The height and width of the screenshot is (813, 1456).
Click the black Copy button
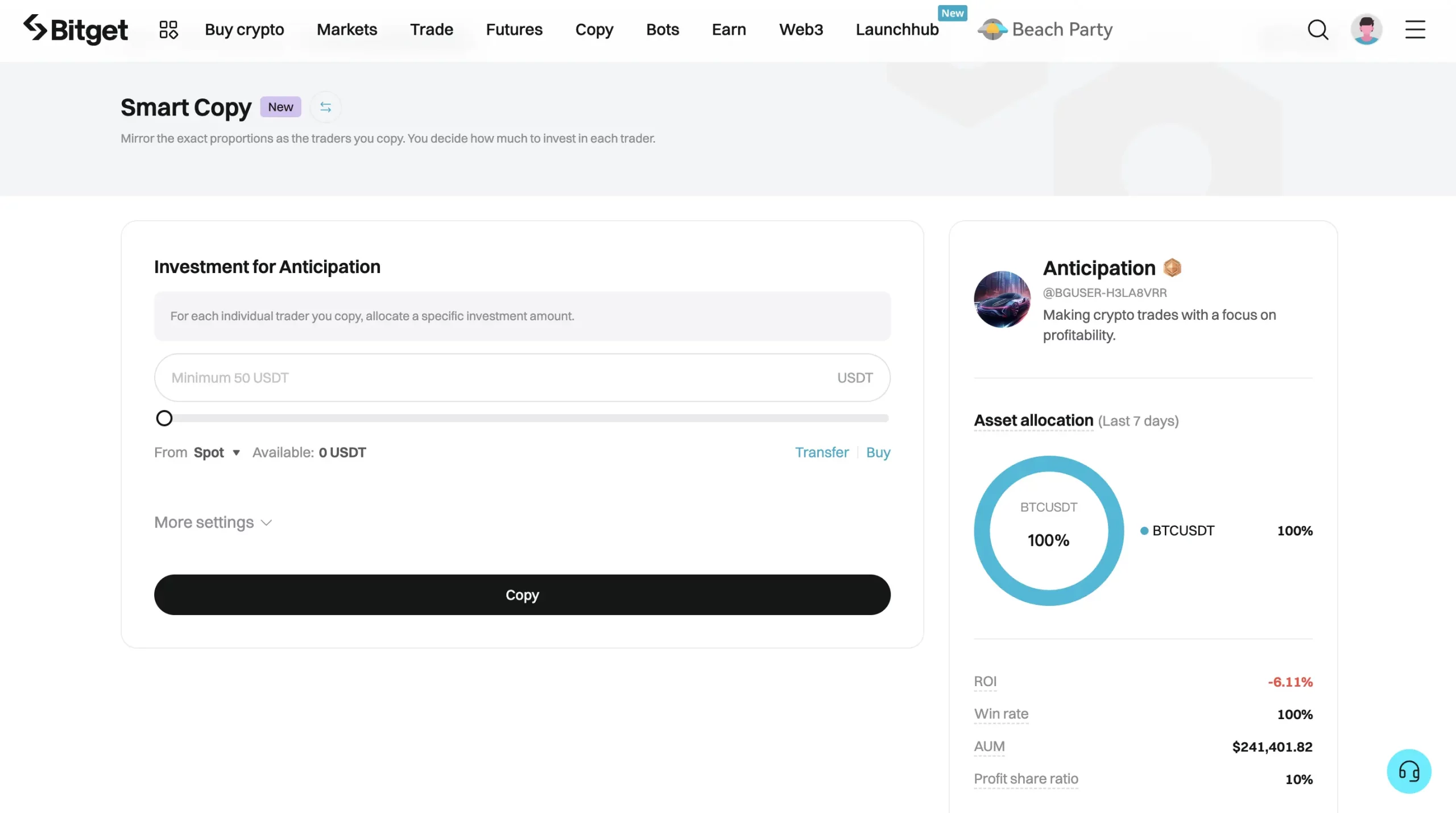tap(522, 595)
